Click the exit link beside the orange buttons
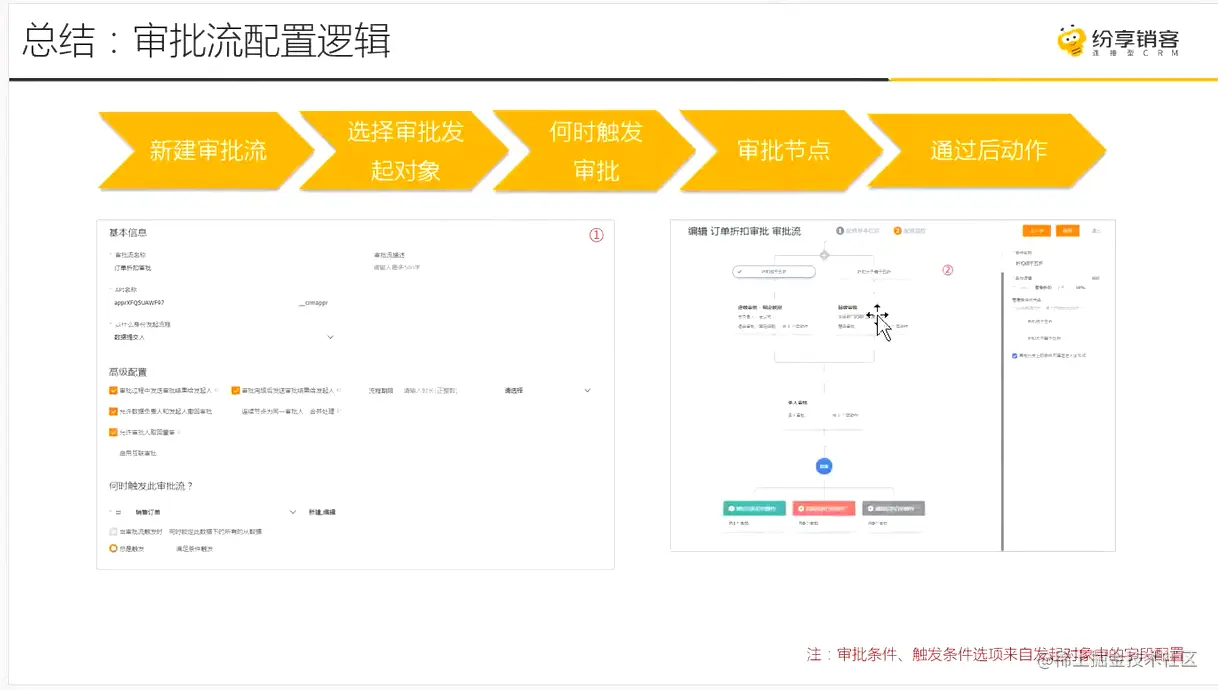The image size is (1218, 690). click(1096, 231)
